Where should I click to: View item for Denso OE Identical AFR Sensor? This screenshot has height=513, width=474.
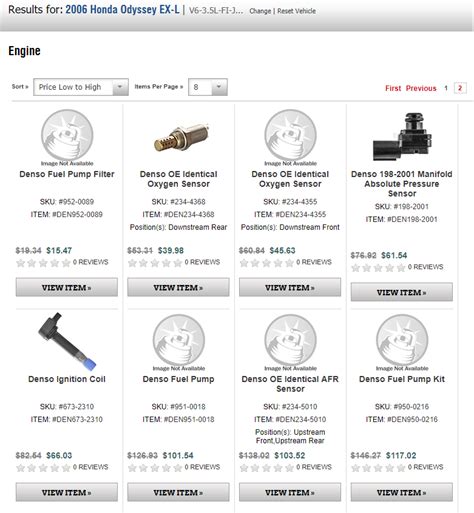tap(290, 492)
